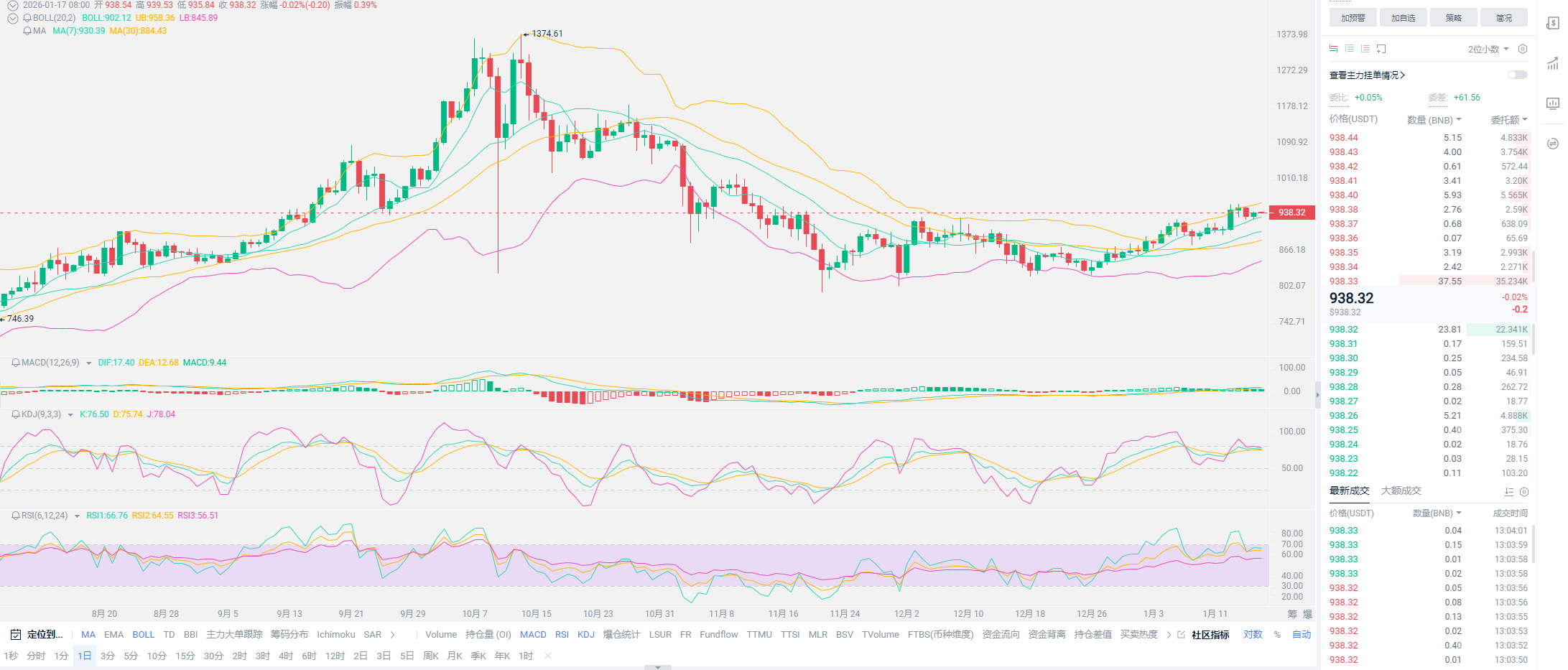
Task: Click the 加预警 button
Action: [x=1353, y=18]
